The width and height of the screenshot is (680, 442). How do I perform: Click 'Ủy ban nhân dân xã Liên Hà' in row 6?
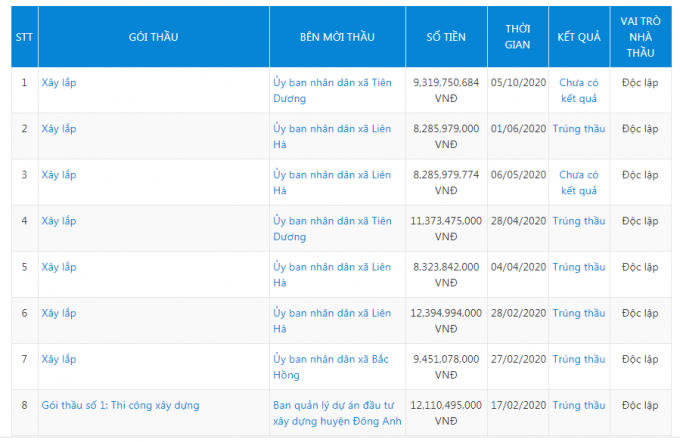pos(331,320)
